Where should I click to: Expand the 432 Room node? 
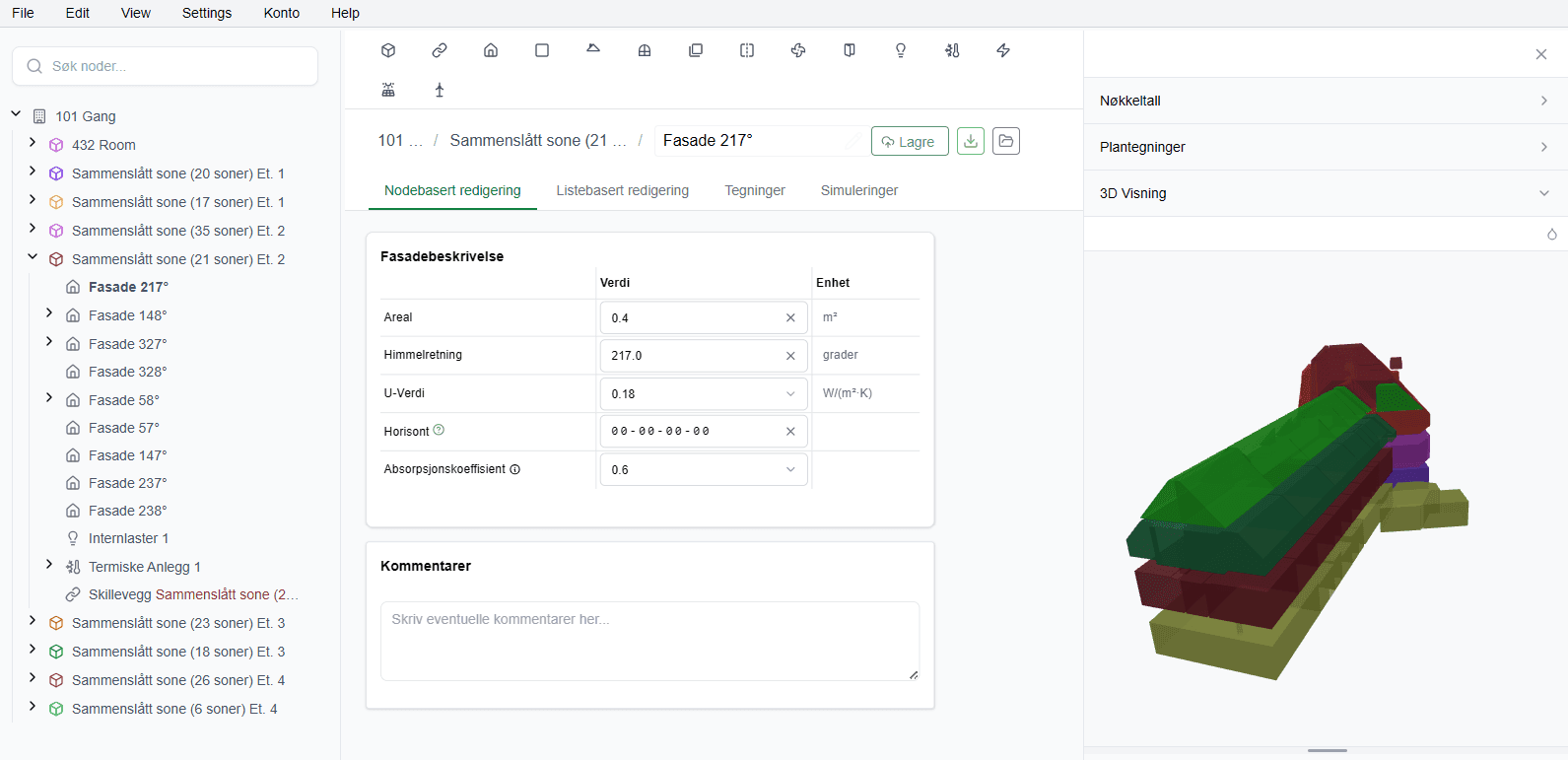pos(33,143)
